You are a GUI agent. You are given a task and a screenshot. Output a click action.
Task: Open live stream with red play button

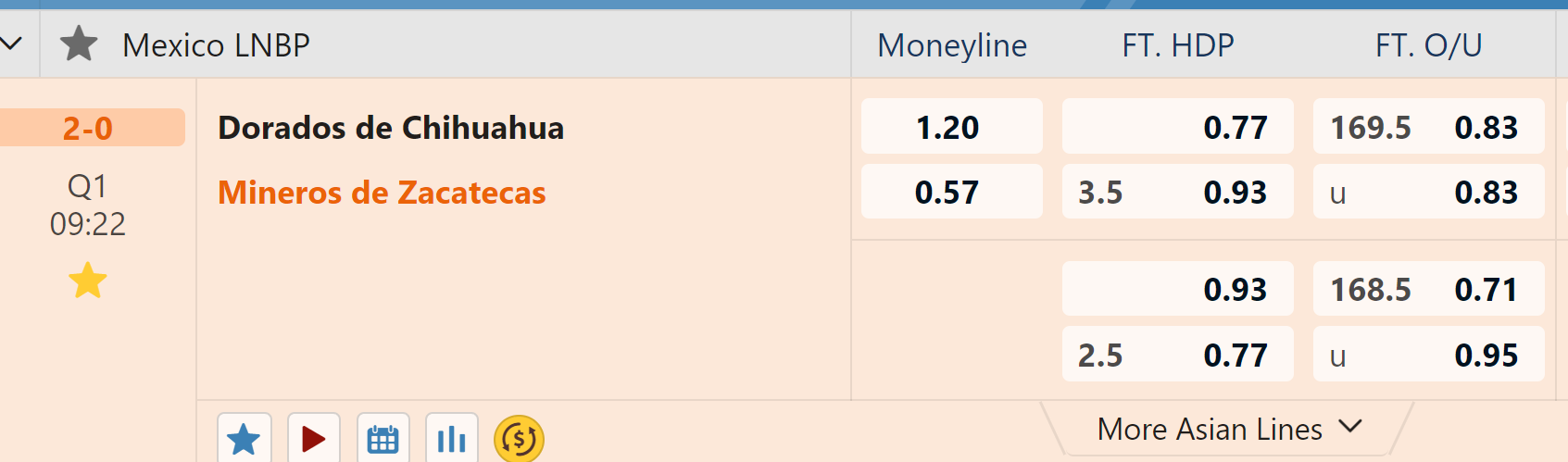click(x=313, y=439)
